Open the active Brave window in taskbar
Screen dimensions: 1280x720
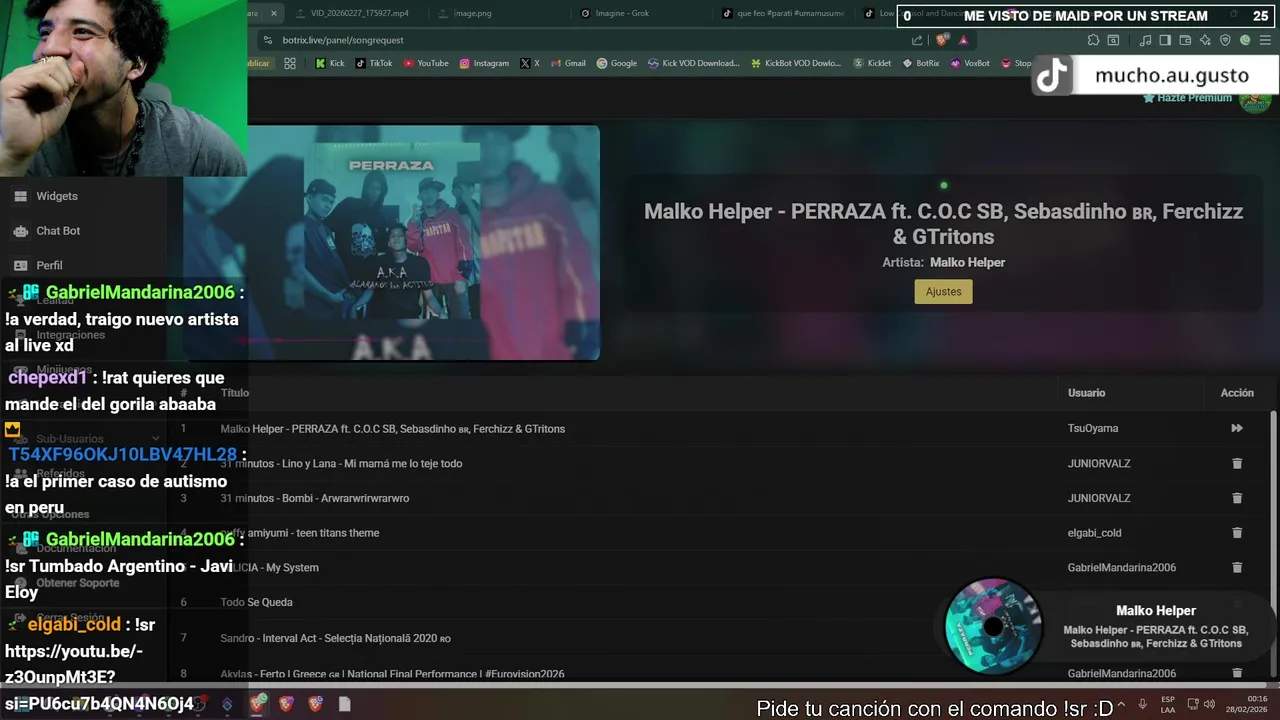pyautogui.click(x=259, y=704)
